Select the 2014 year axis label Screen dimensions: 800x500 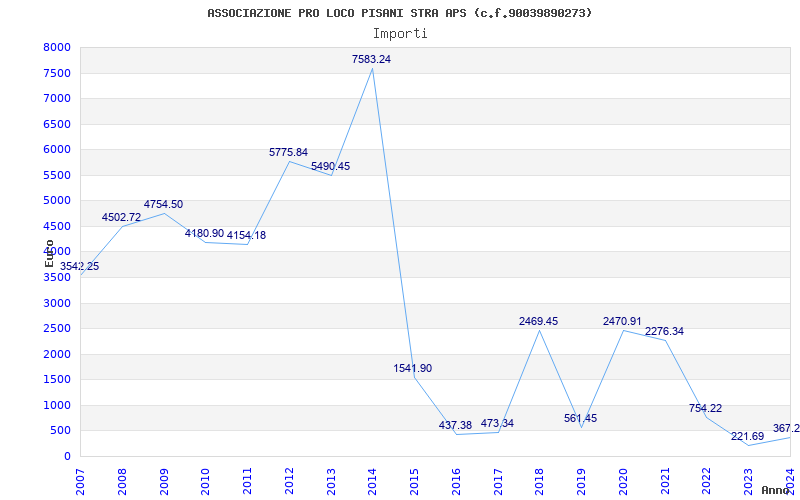coord(372,481)
